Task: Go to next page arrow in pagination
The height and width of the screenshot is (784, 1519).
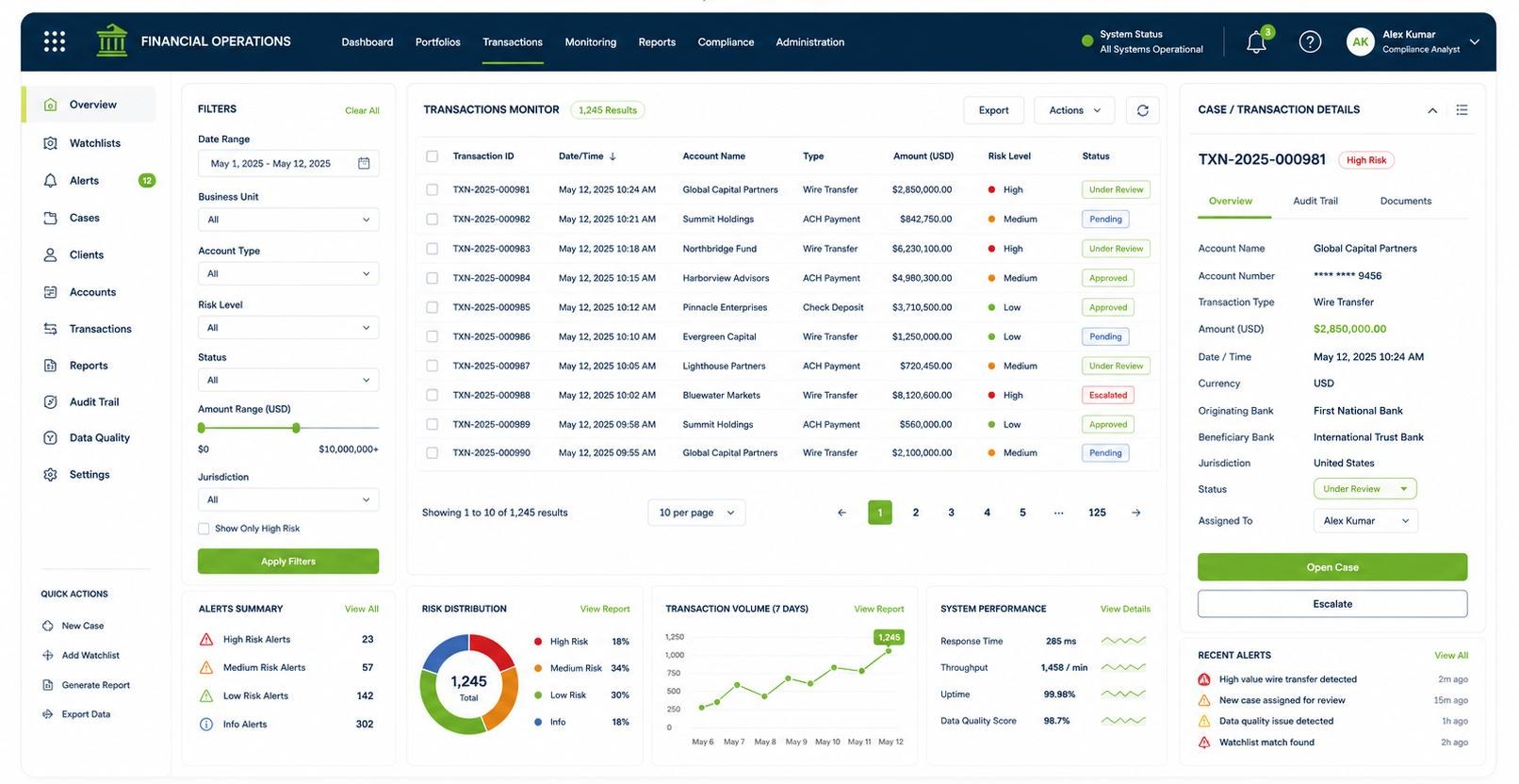Action: coord(1136,513)
